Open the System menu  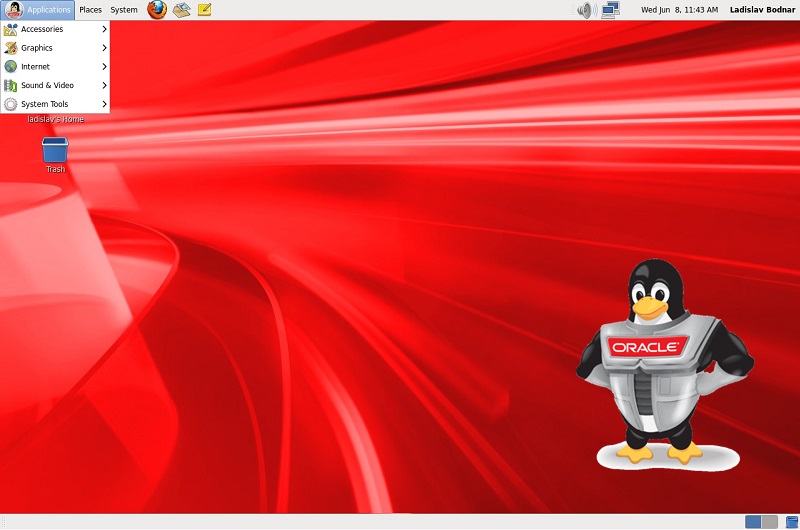point(124,10)
